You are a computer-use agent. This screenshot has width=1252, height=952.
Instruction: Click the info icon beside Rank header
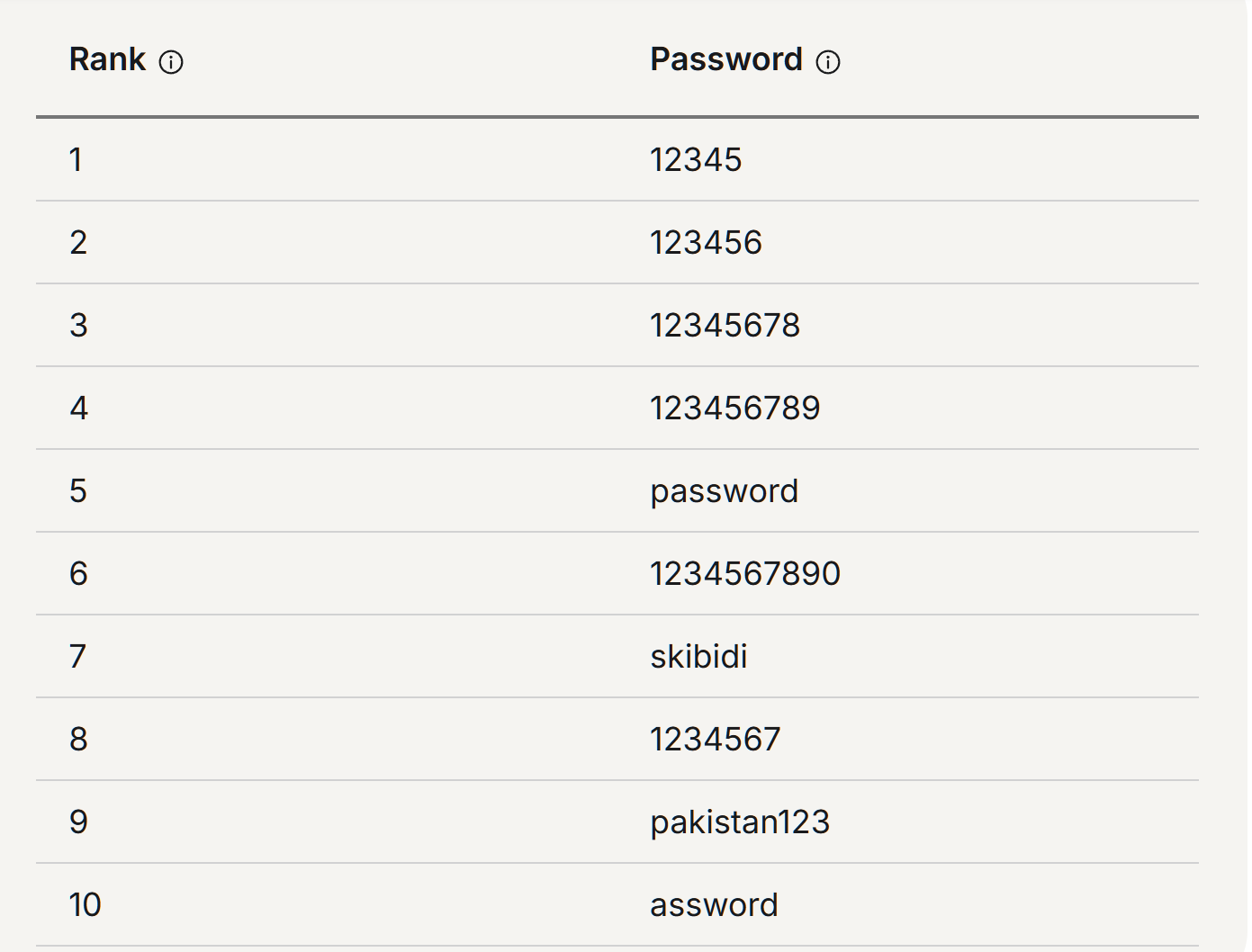pos(171,62)
